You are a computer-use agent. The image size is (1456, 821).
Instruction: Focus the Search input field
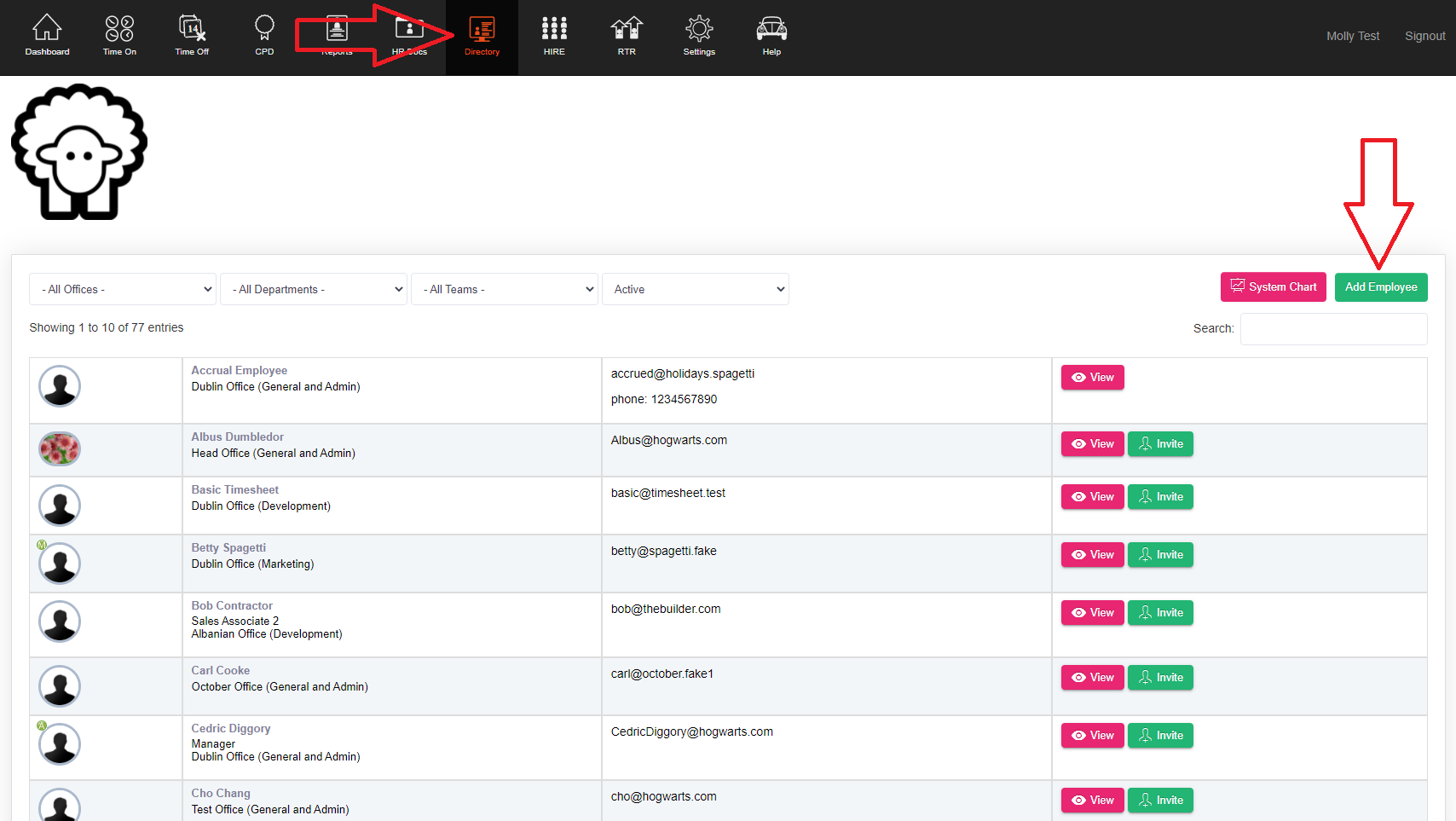(x=1333, y=329)
